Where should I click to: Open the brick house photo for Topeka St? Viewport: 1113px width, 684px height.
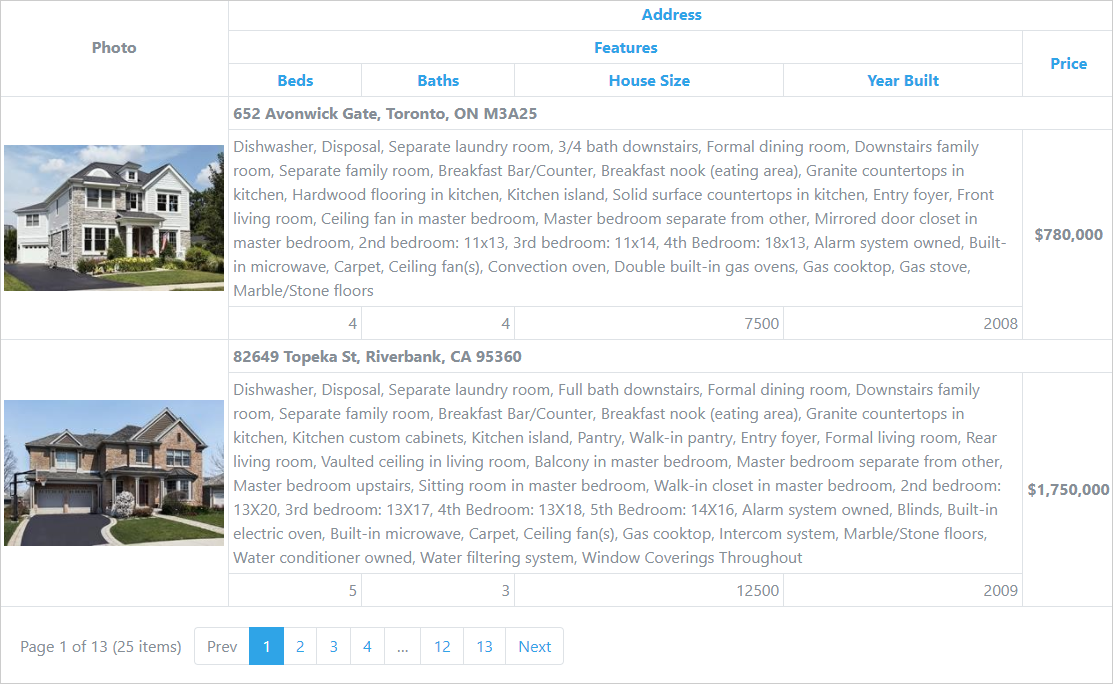pyautogui.click(x=114, y=473)
